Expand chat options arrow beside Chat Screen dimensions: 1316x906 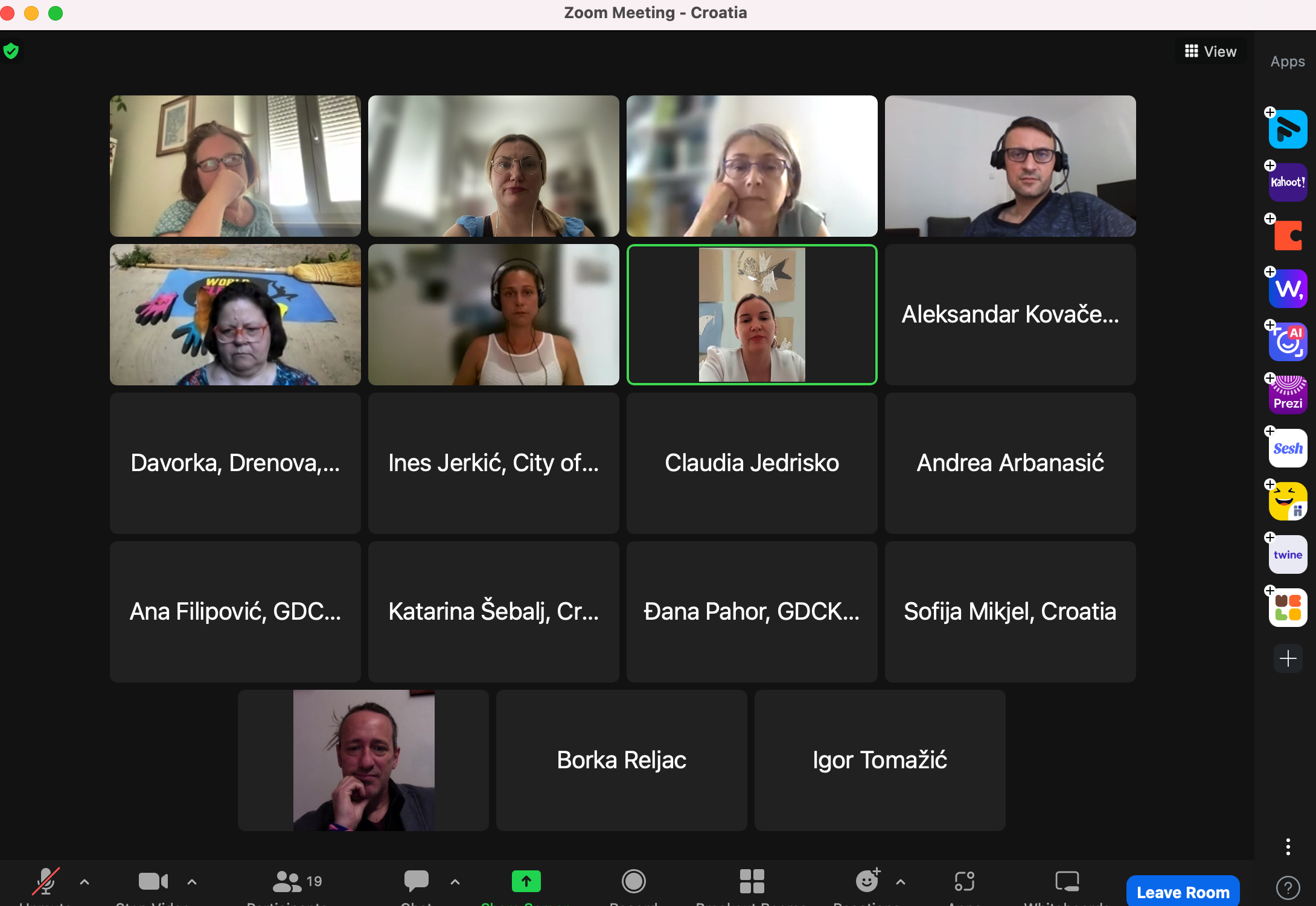point(455,882)
